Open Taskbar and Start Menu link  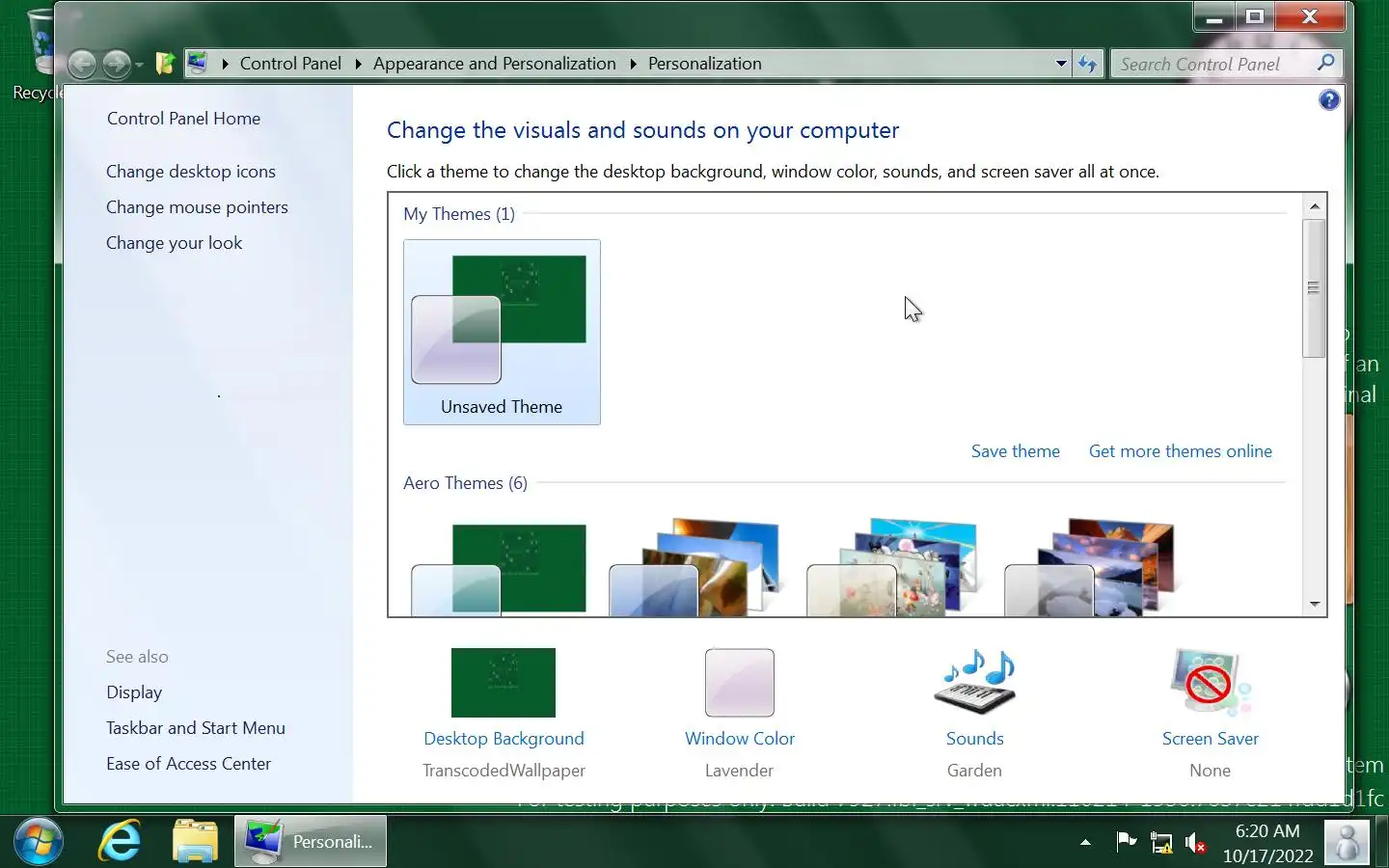(196, 728)
